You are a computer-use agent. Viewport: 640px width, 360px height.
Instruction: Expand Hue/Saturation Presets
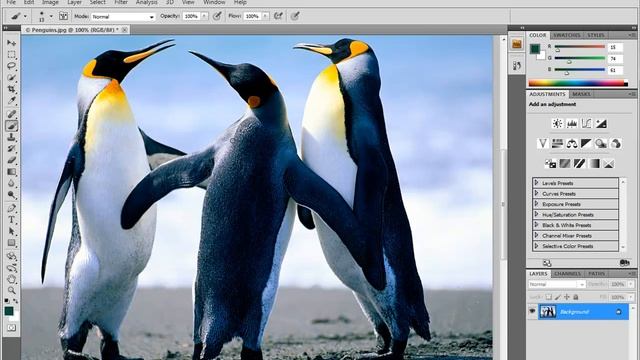point(536,214)
